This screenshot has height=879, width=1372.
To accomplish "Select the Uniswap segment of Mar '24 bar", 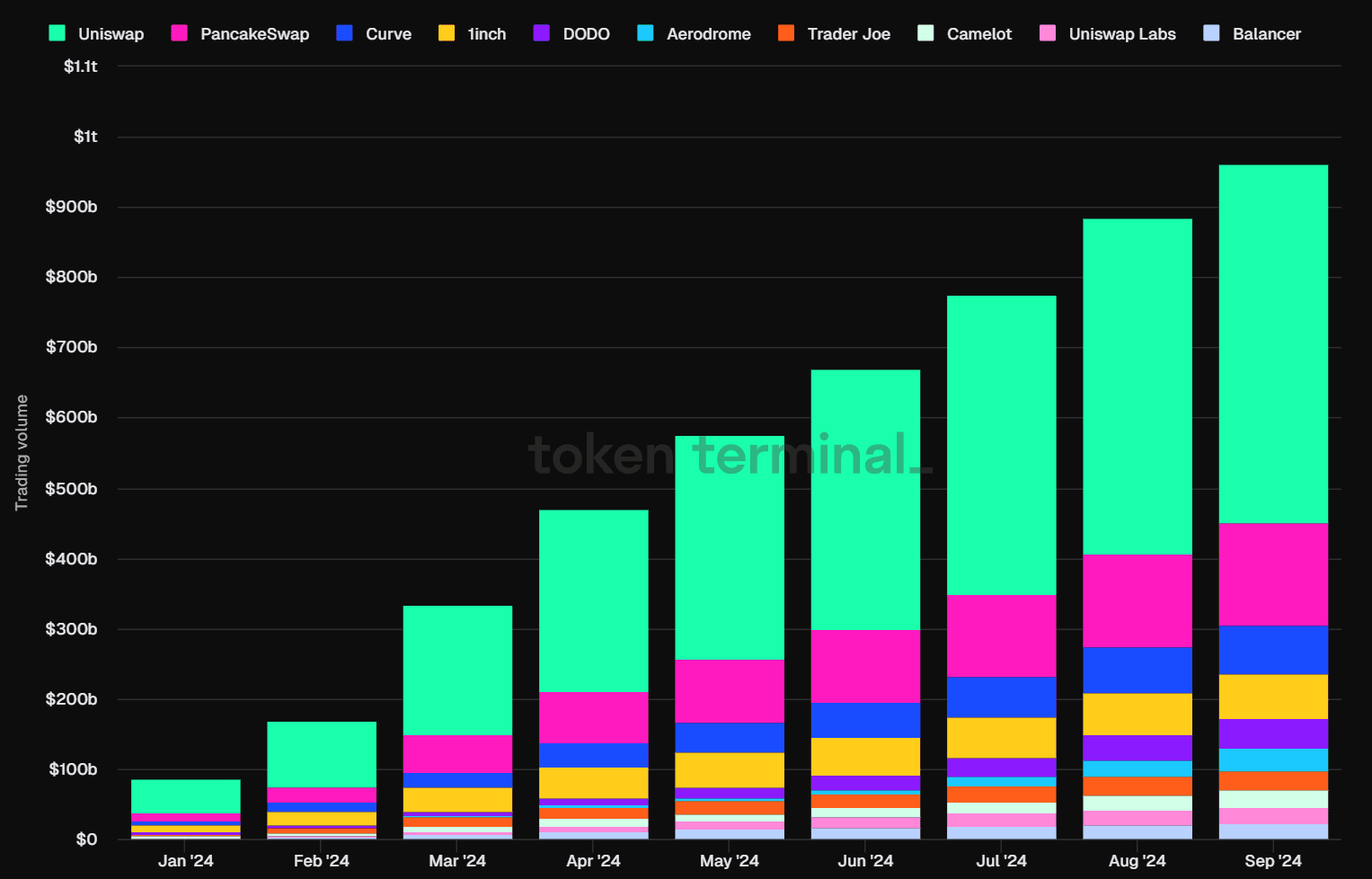I will 458,670.
